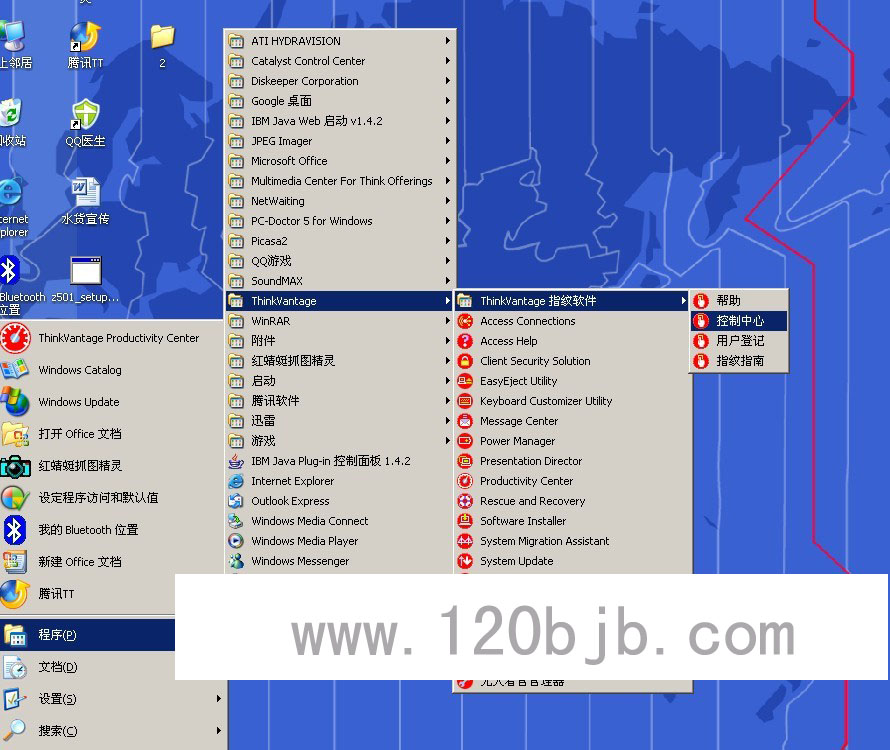Image resolution: width=890 pixels, height=750 pixels.
Task: Expand the 设置(S) submenu arrow
Action: pos(219,699)
